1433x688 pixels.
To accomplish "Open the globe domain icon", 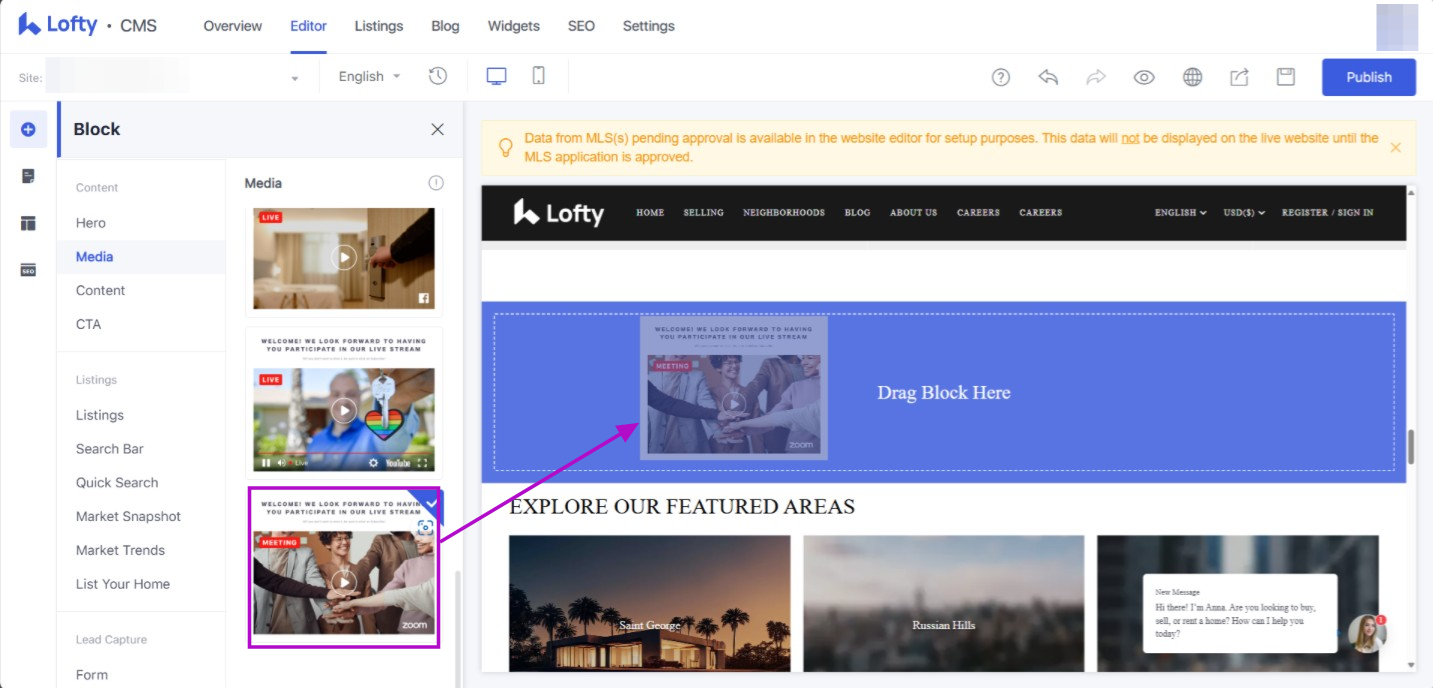I will point(1192,77).
